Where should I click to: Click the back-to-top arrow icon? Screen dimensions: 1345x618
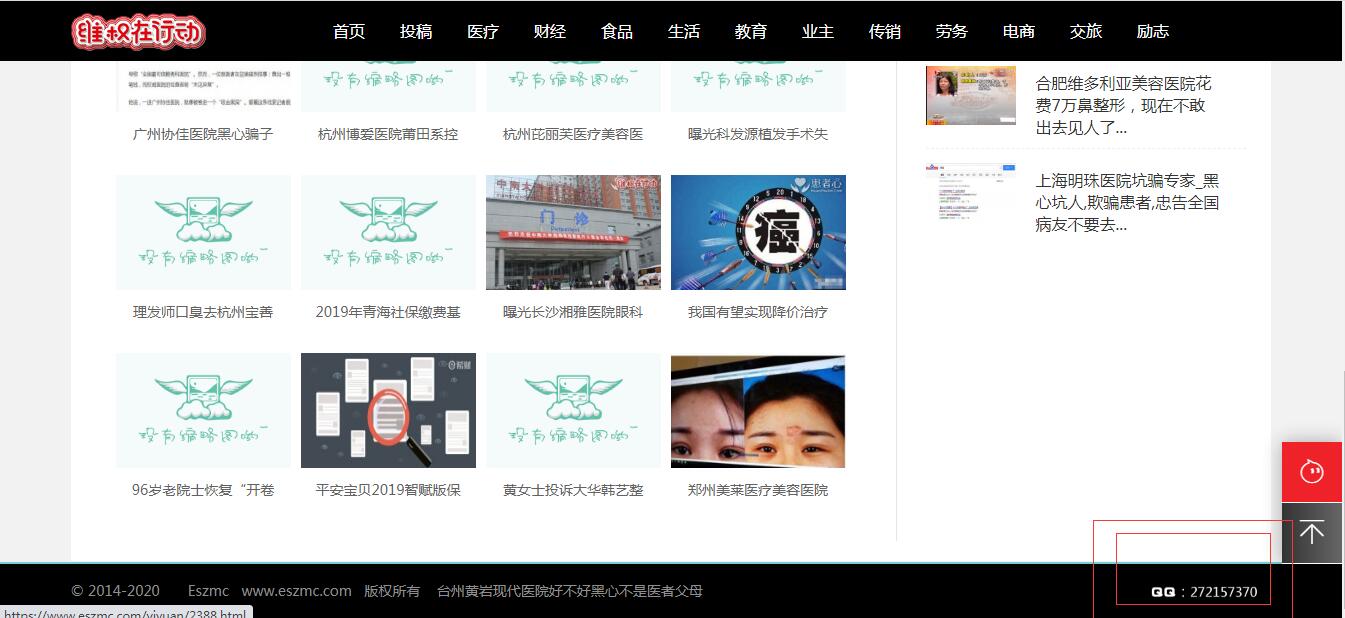click(1312, 532)
